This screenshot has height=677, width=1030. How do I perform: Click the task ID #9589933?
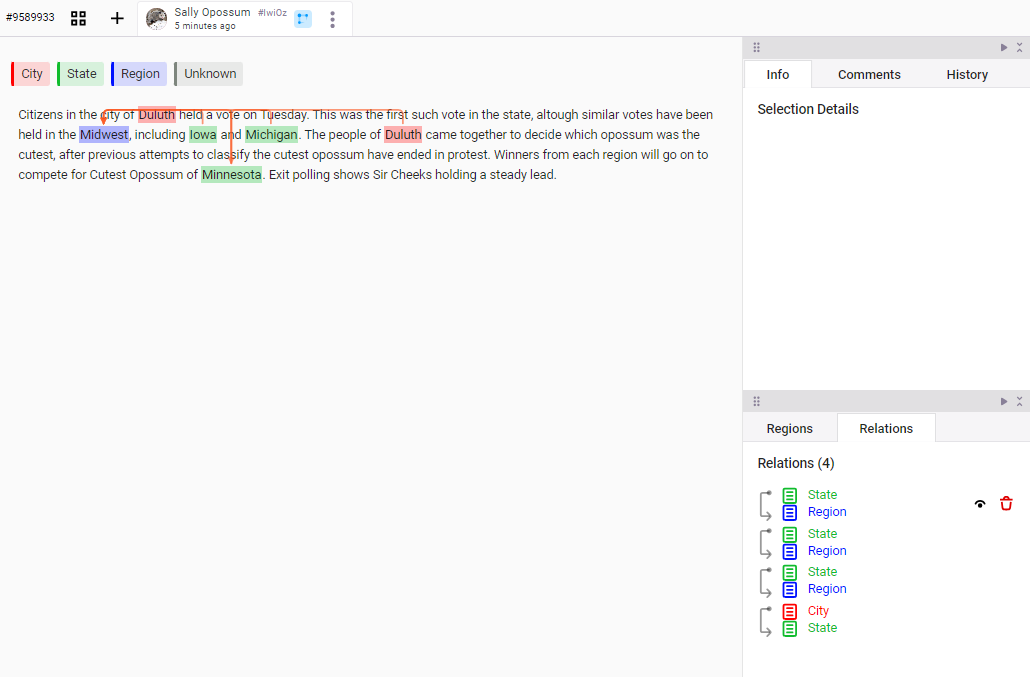point(30,17)
